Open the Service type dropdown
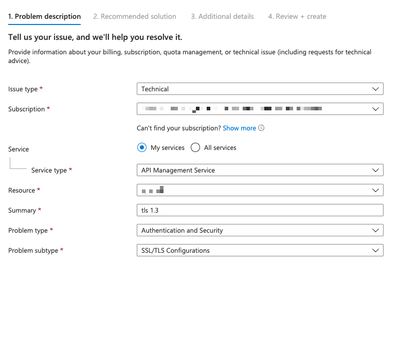 click(x=260, y=170)
